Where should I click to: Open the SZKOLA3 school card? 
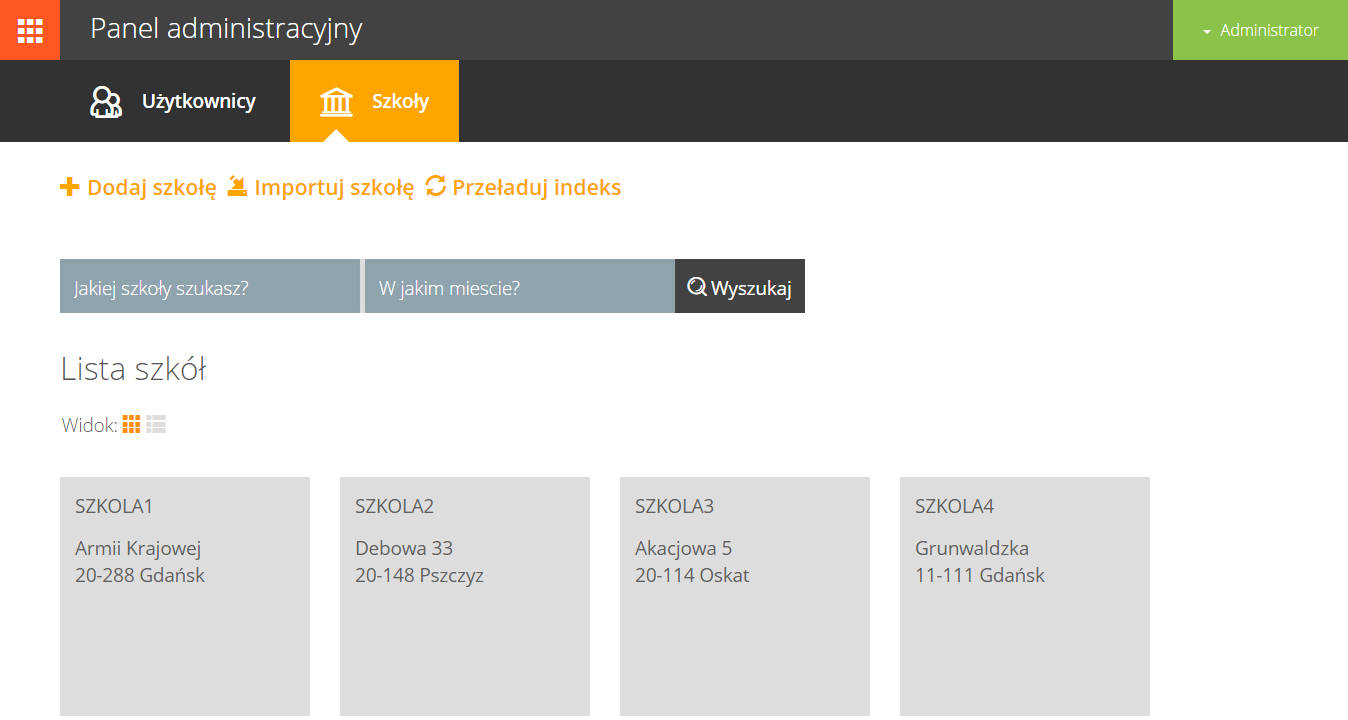(745, 597)
